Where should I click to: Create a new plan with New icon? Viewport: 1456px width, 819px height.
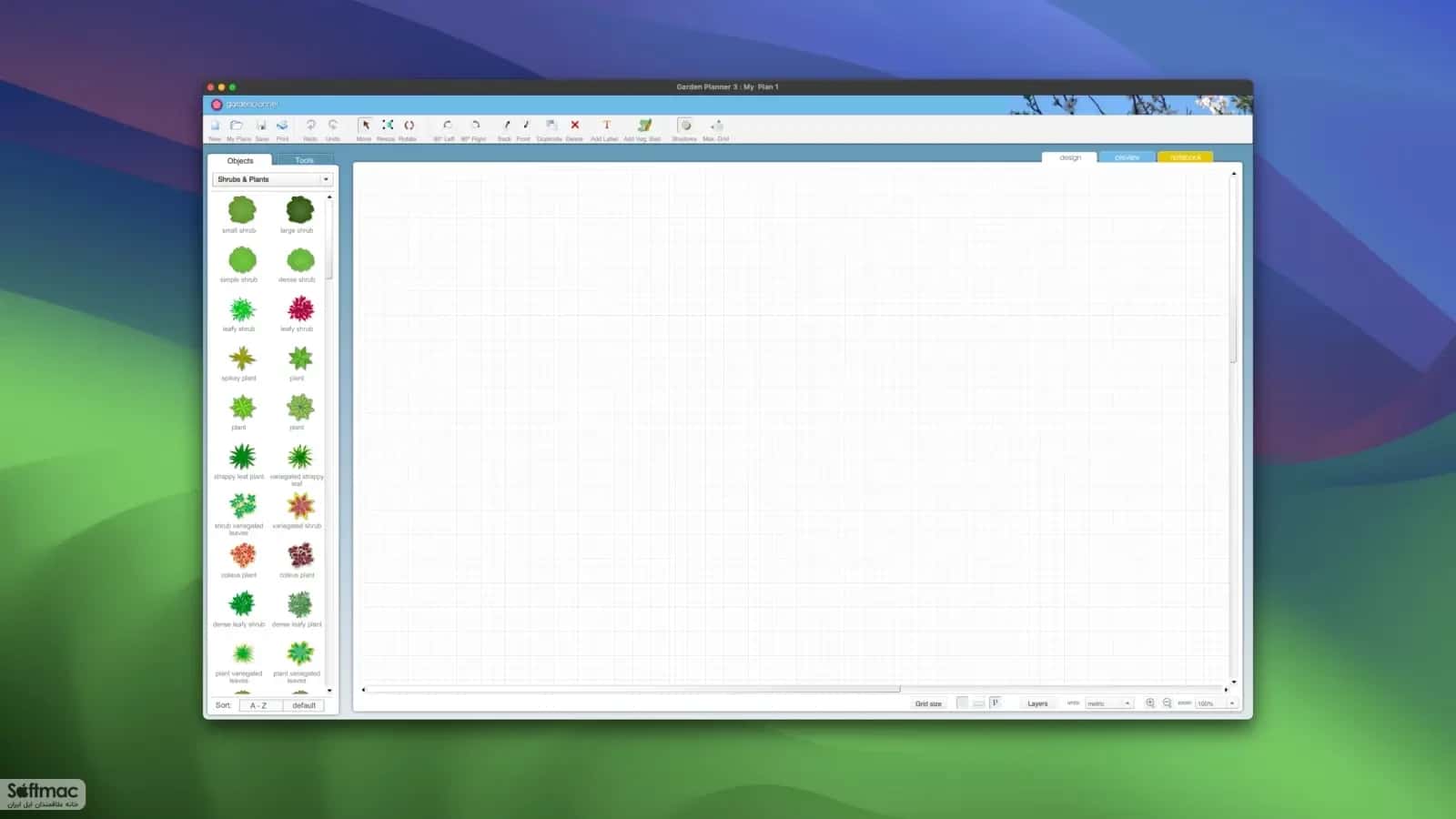pyautogui.click(x=215, y=126)
